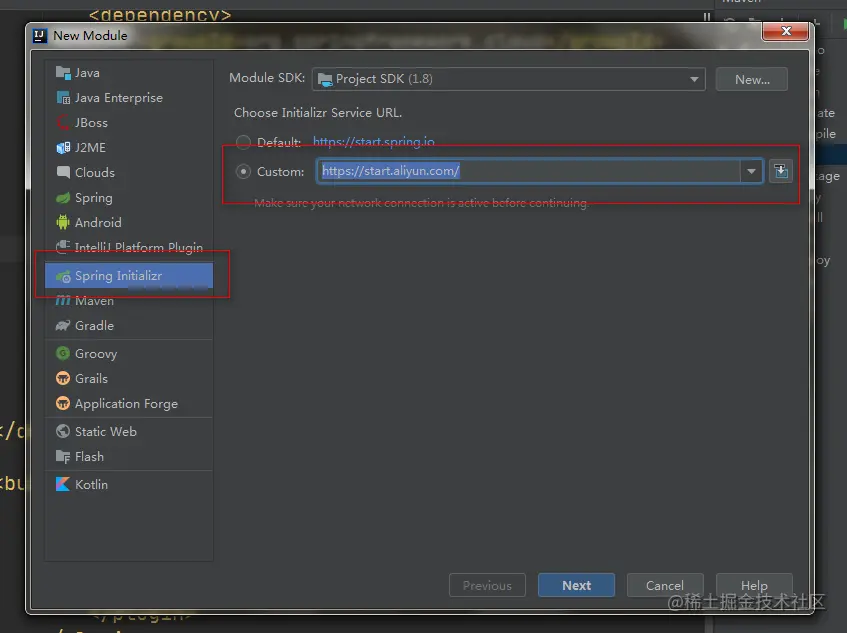Click the New... SDK button

pyautogui.click(x=752, y=79)
